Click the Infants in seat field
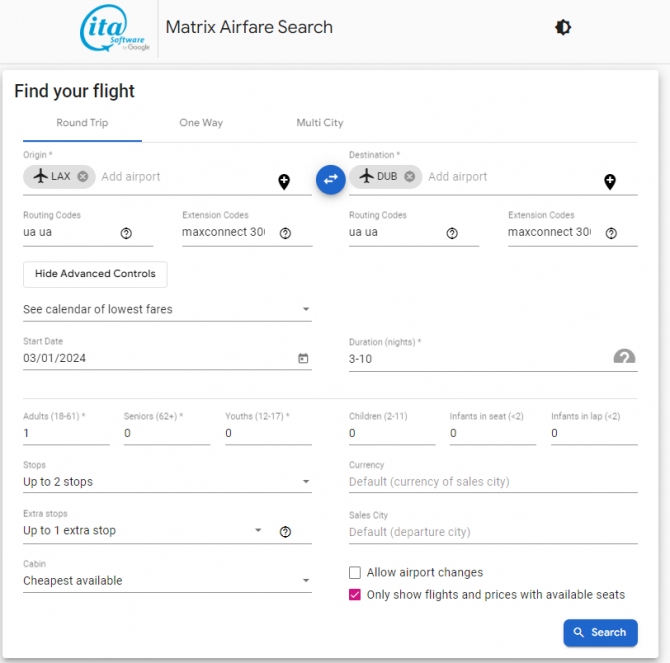This screenshot has width=670, height=663. [493, 433]
